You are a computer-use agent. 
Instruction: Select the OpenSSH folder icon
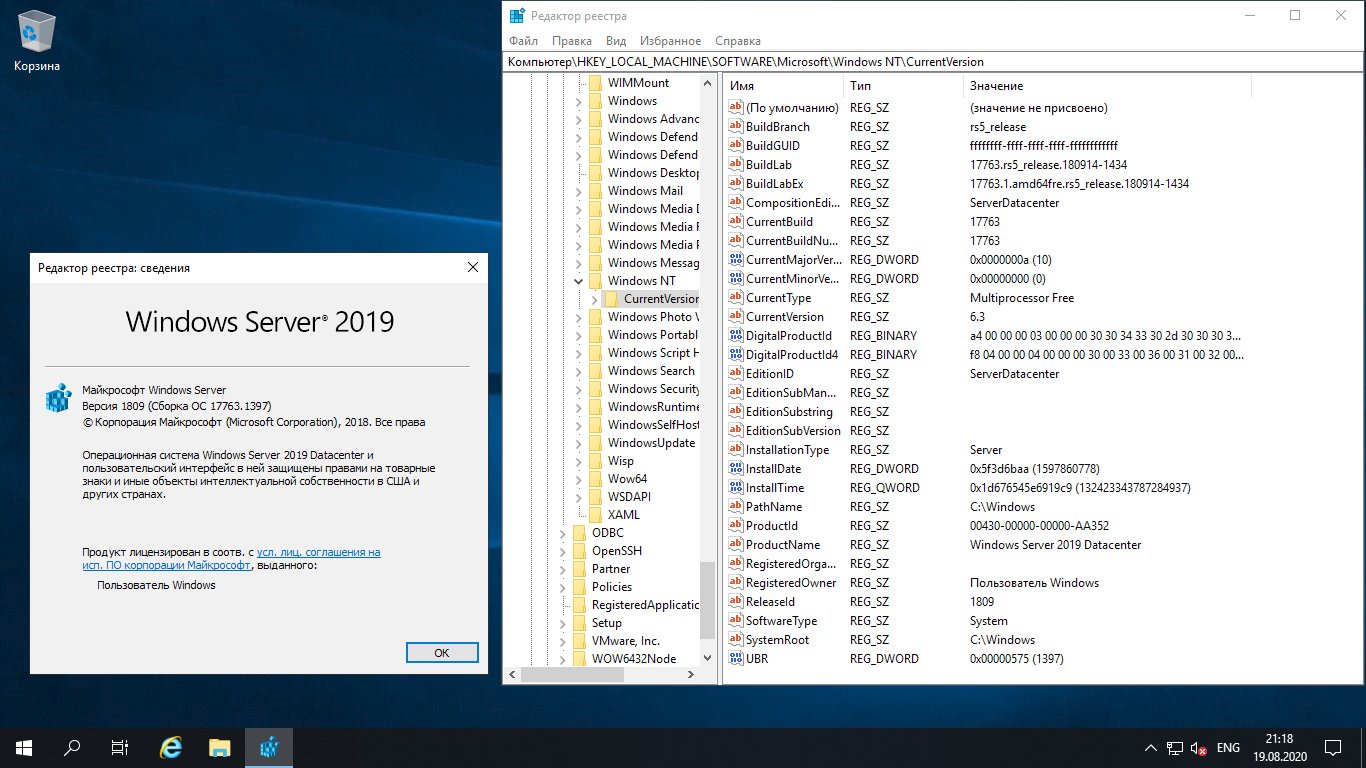579,551
